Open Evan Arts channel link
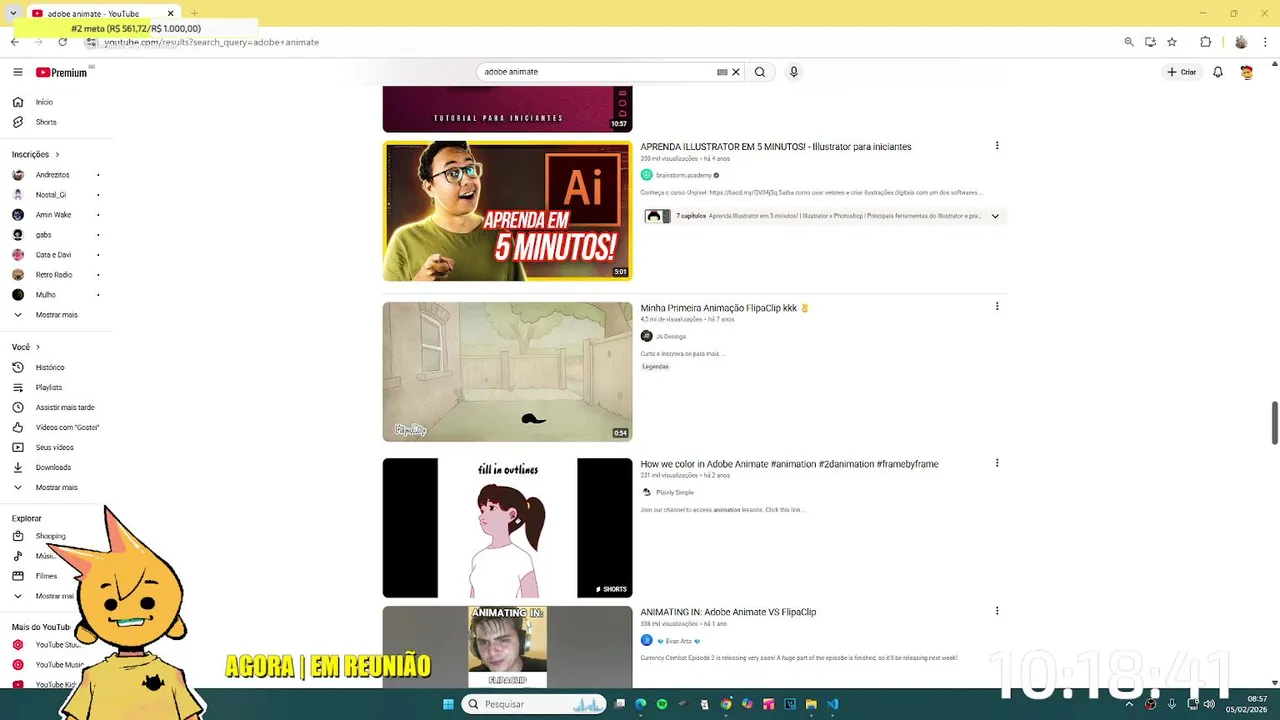 (x=678, y=641)
